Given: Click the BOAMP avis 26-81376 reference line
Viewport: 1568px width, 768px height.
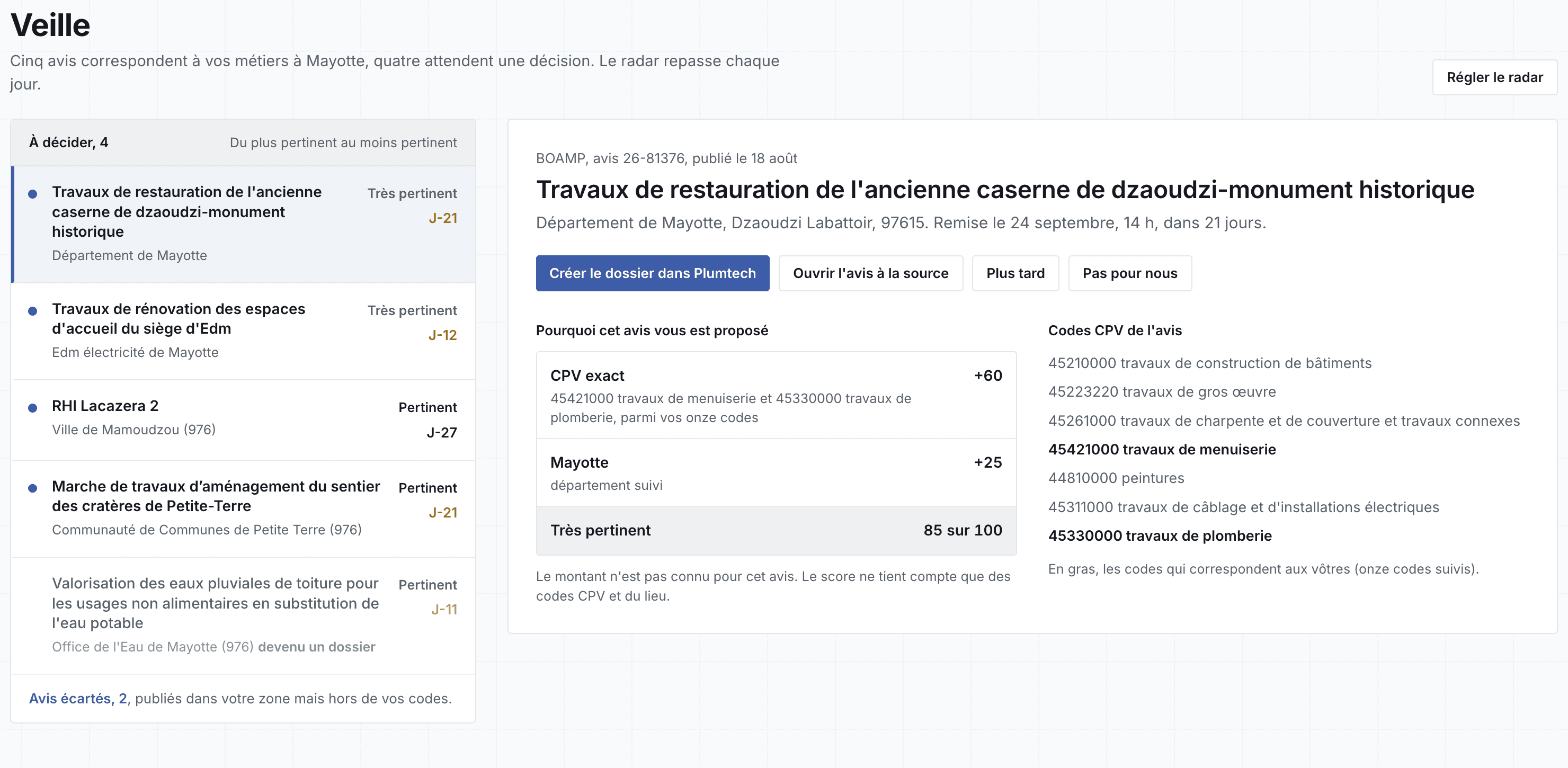Looking at the screenshot, I should tap(666, 158).
